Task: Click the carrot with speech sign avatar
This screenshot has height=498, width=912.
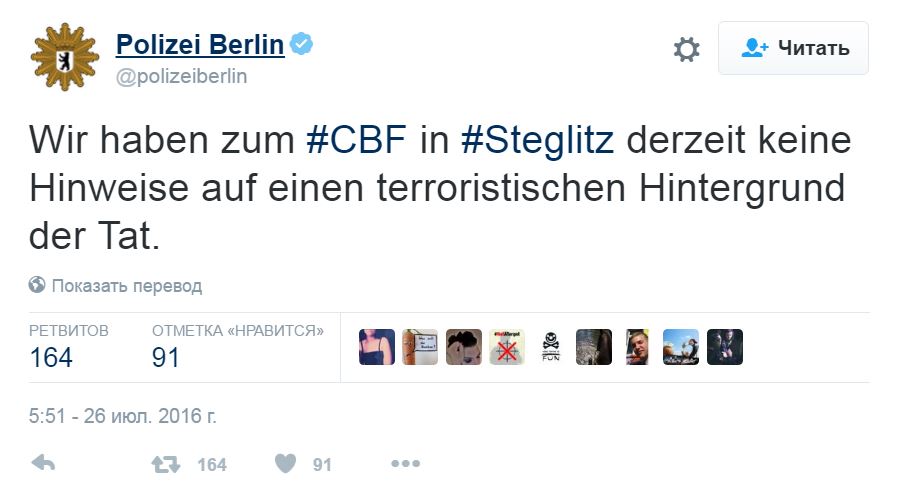Action: (x=420, y=347)
